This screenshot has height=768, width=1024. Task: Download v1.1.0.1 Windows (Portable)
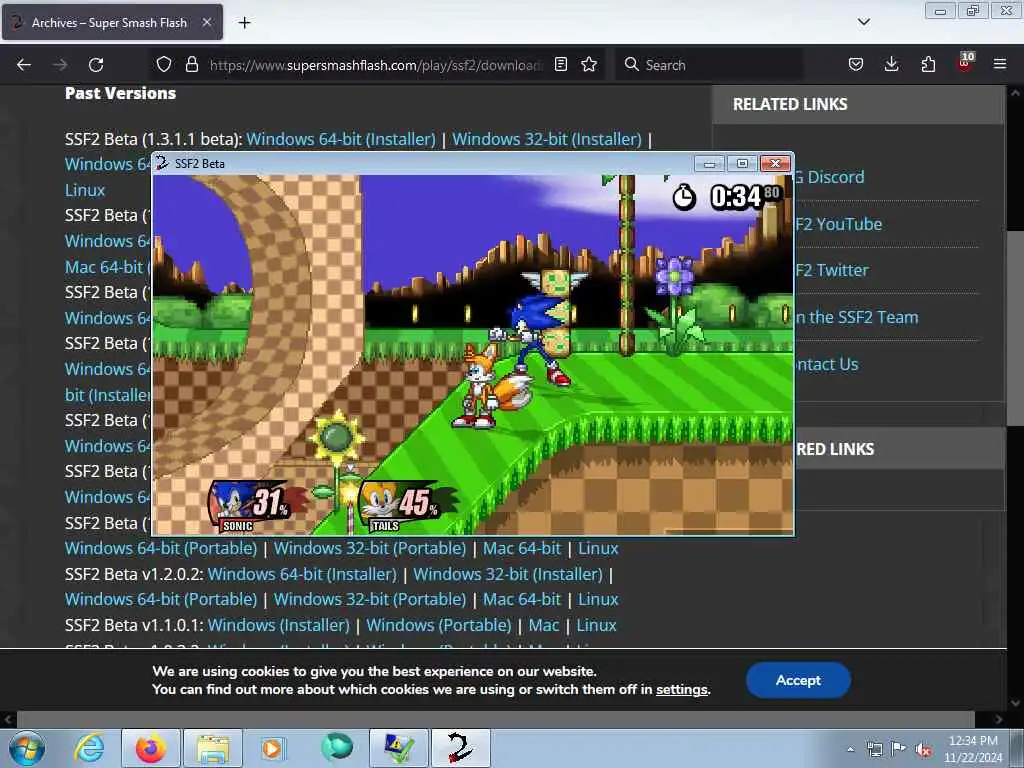click(439, 625)
